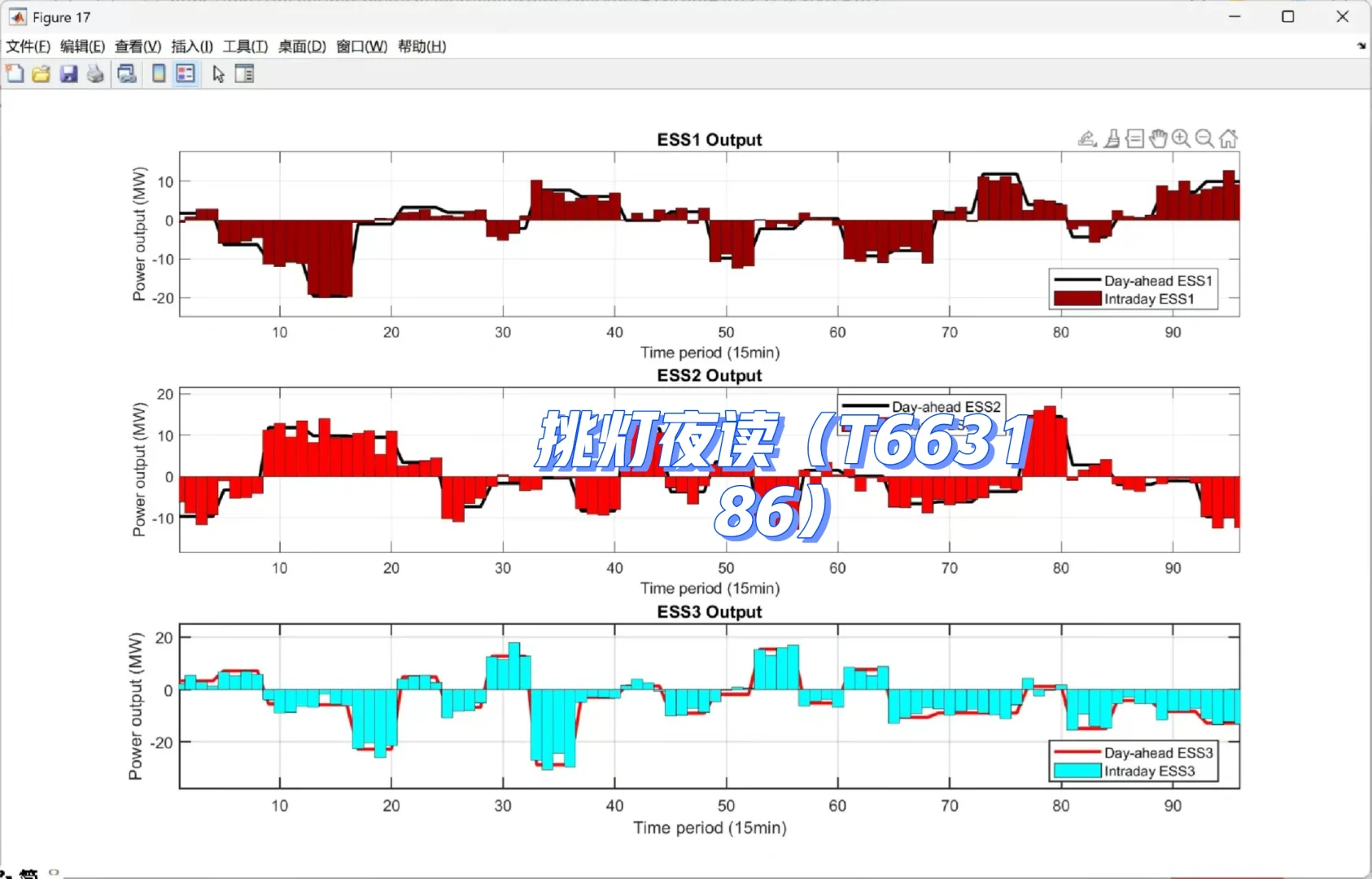Enable data tips on the ESS1 axes toolbar
This screenshot has height=879, width=1372.
1135,138
